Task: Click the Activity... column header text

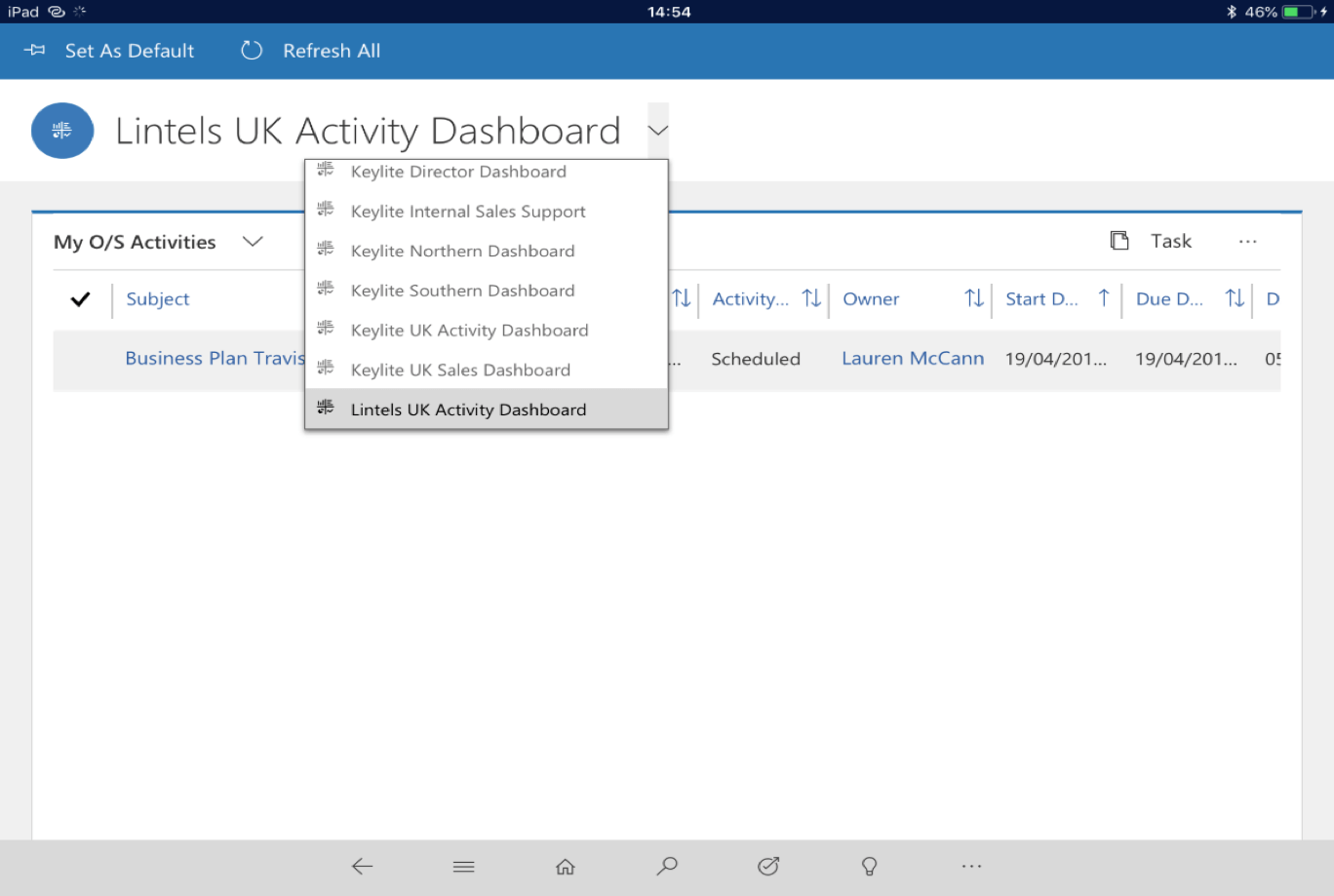Action: click(751, 298)
